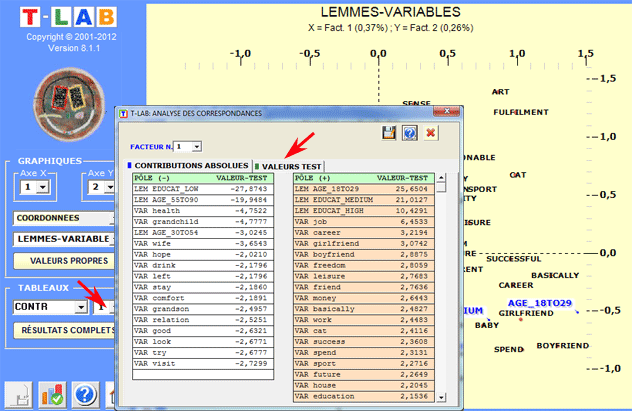
Task: Open help in the correspondence analysis dialog
Action: point(410,133)
